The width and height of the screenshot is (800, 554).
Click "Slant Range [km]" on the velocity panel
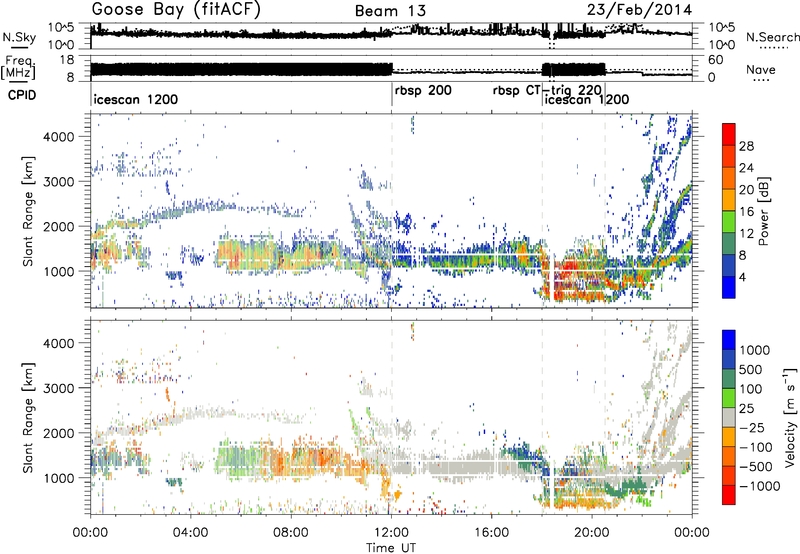click(29, 417)
